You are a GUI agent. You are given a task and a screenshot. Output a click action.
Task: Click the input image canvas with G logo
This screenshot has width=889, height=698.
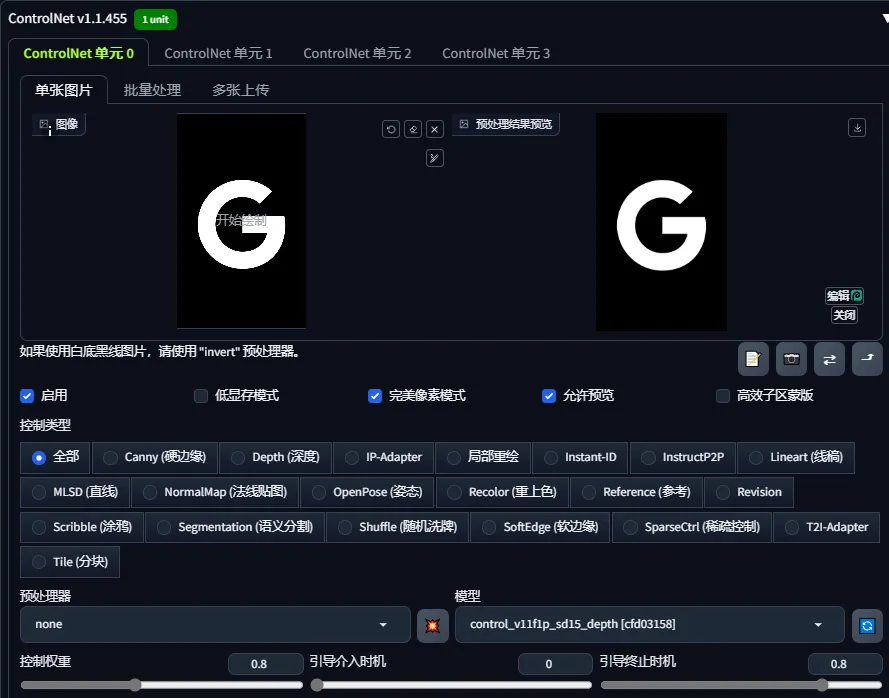pyautogui.click(x=242, y=221)
